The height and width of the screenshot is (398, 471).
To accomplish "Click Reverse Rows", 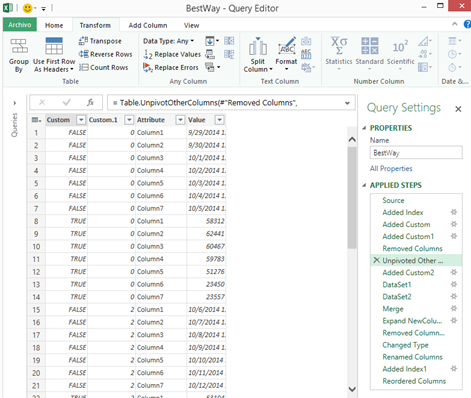I will 105,54.
